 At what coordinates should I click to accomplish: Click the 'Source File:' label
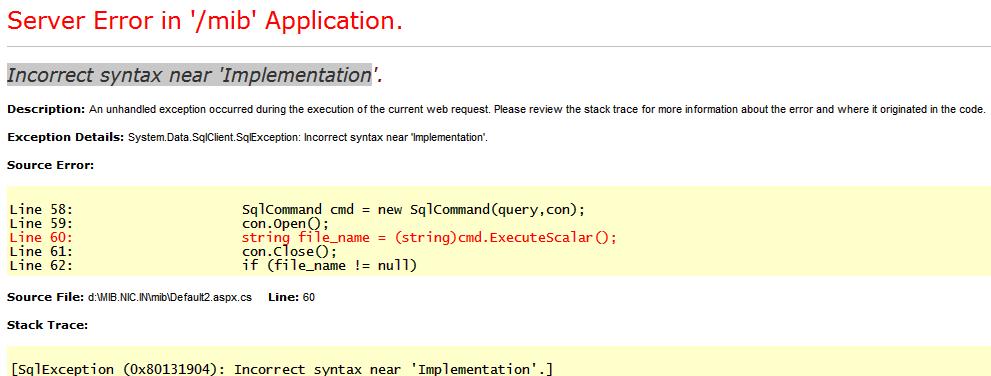pyautogui.click(x=45, y=297)
